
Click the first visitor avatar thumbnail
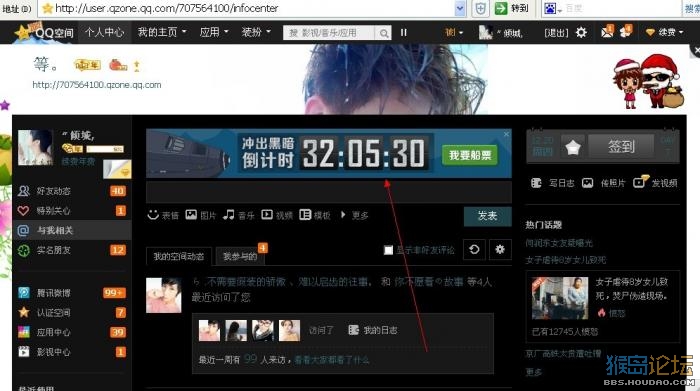click(x=209, y=330)
